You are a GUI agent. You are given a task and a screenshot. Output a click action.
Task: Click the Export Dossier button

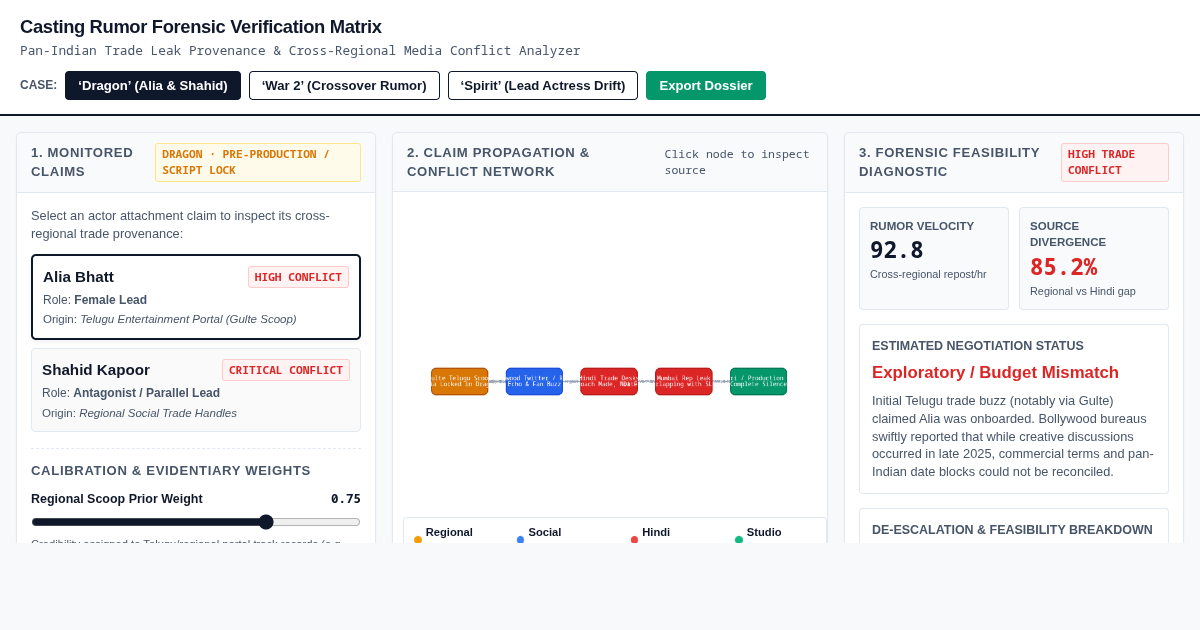pyautogui.click(x=706, y=85)
